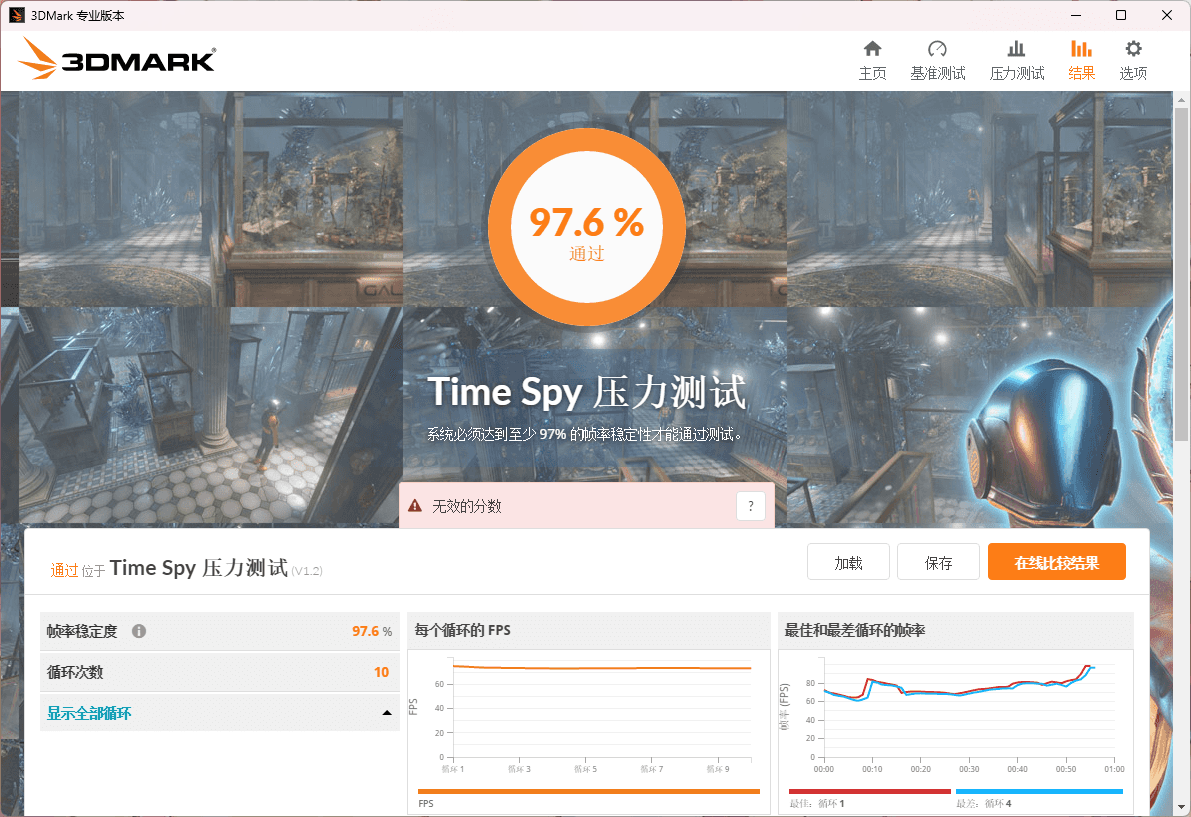Open Stress Tests (压力测试) bar icon

click(1016, 50)
